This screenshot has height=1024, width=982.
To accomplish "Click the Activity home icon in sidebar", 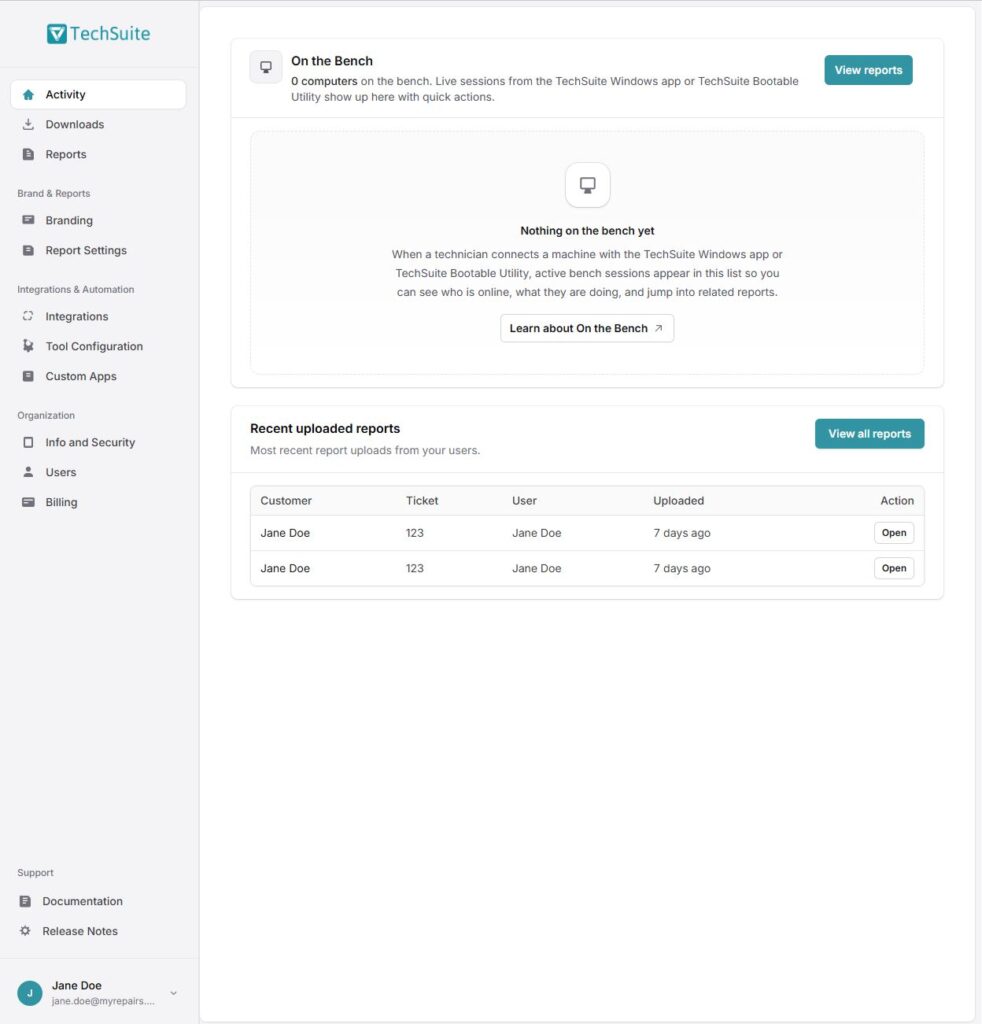I will [28, 95].
